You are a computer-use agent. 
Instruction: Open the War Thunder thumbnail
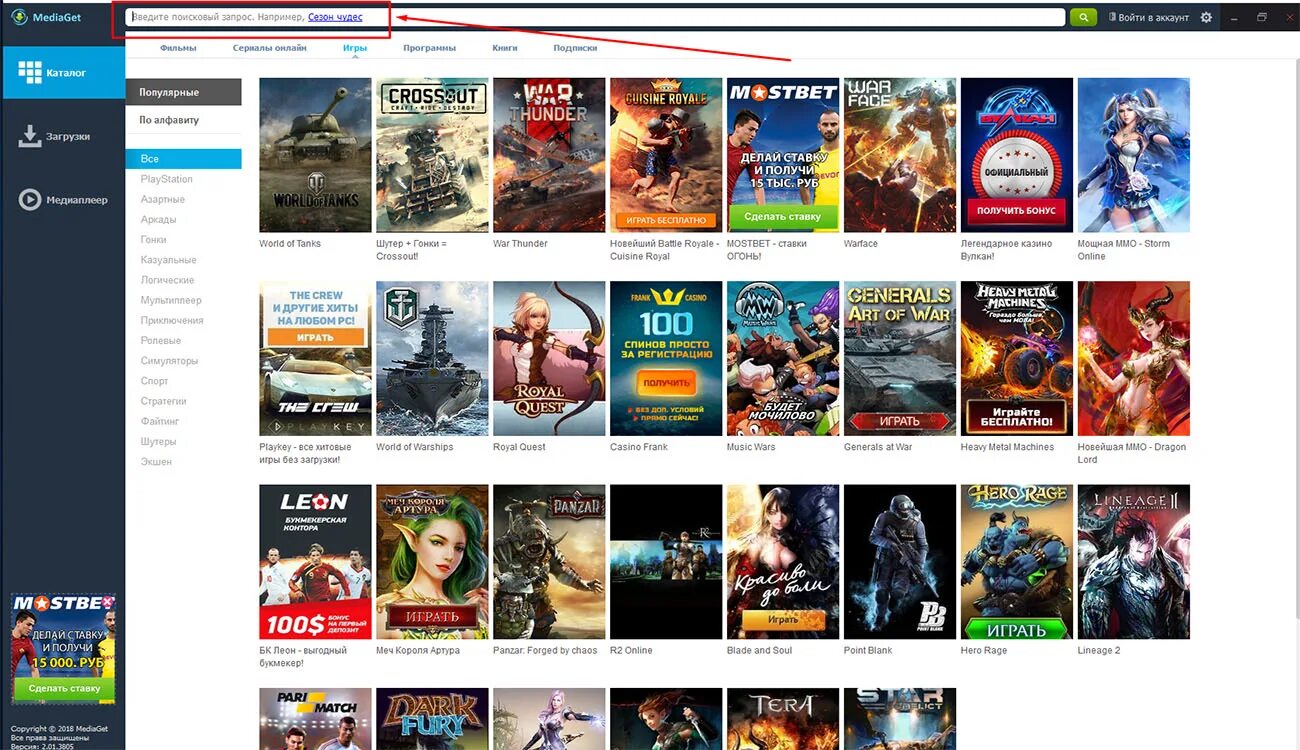tap(549, 155)
